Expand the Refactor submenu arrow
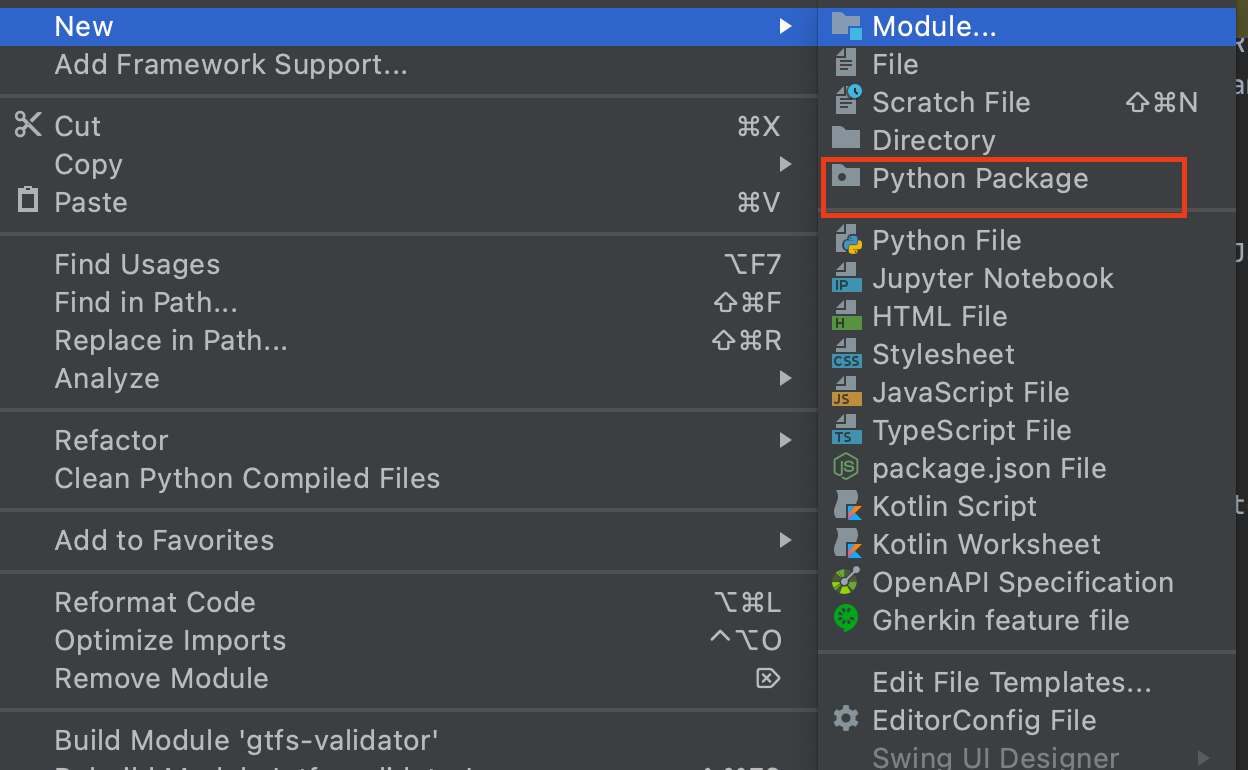The height and width of the screenshot is (770, 1248). (x=785, y=440)
